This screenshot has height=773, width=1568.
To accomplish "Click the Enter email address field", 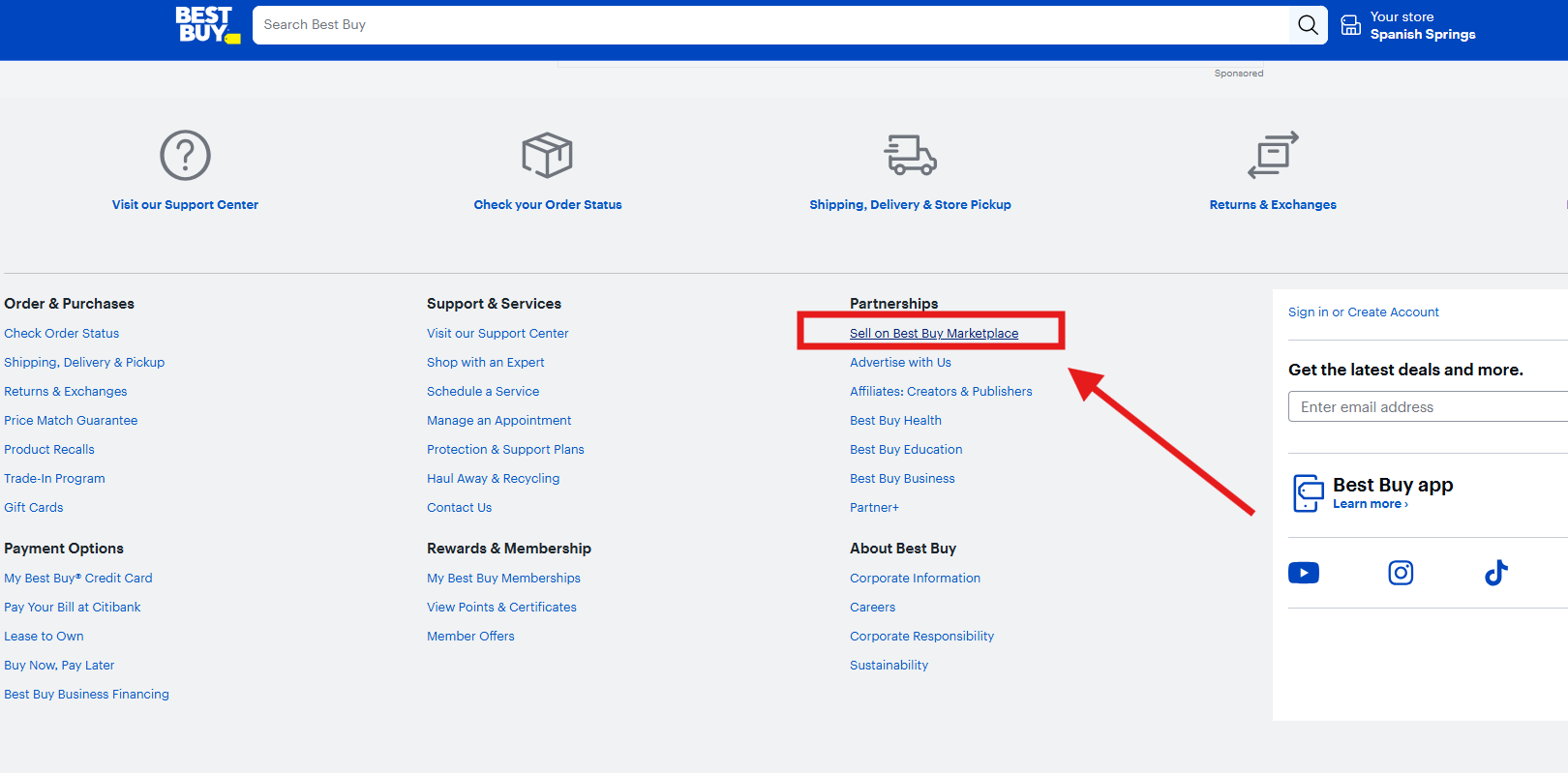I will pyautogui.click(x=1428, y=406).
